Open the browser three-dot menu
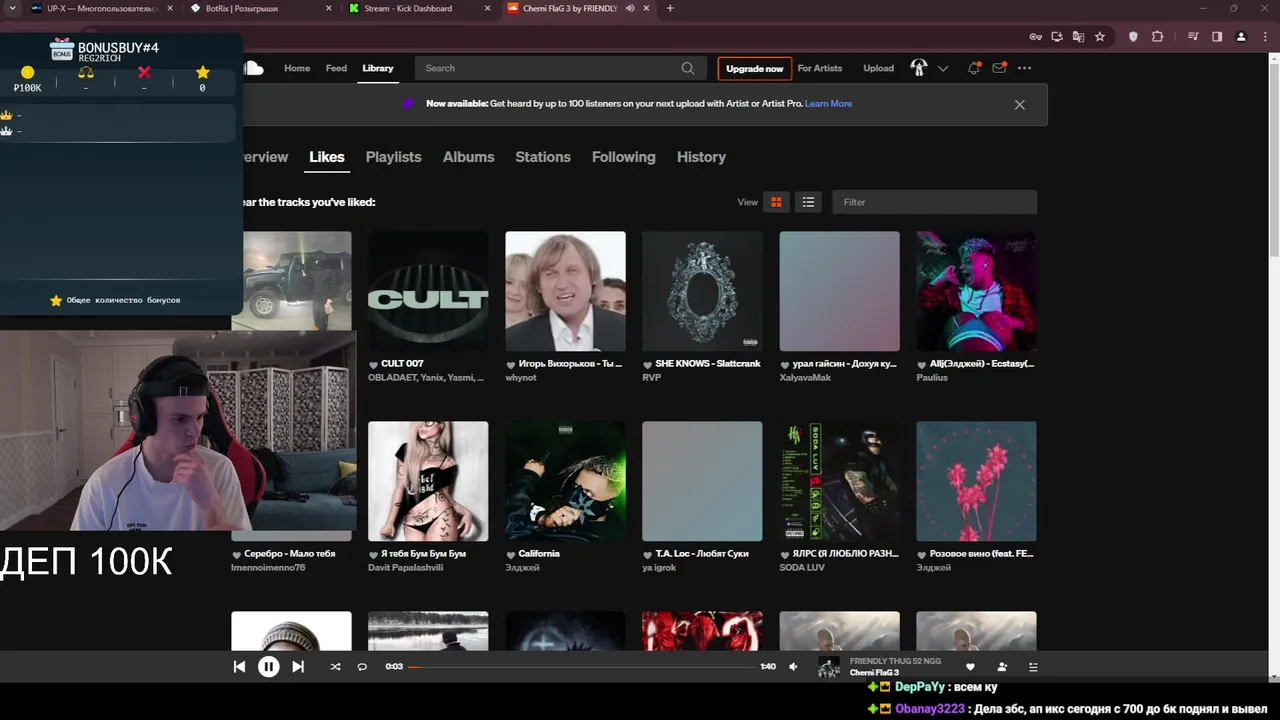The image size is (1280, 720). 1263,37
